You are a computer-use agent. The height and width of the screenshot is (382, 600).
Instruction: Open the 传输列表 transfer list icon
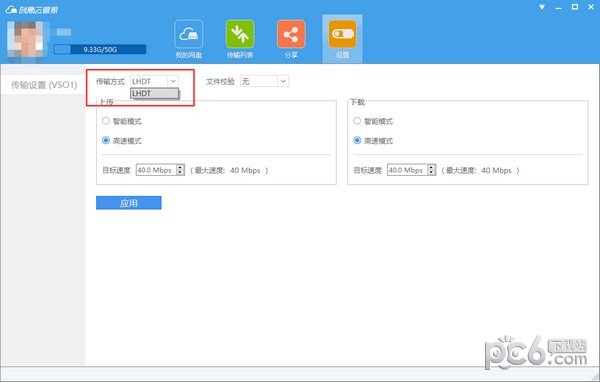tap(240, 34)
